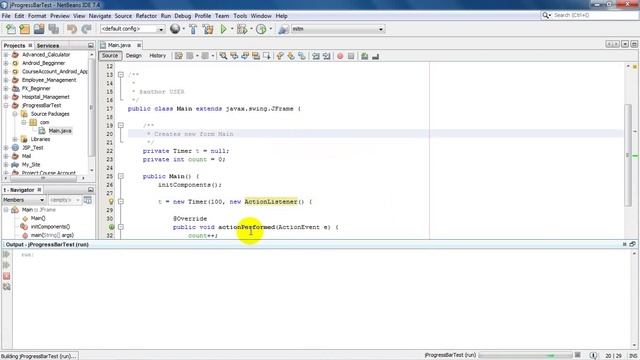Expand the Advanced_Calculator project node
Screen dimensions: 640x360
pyautogui.click(x=6, y=54)
